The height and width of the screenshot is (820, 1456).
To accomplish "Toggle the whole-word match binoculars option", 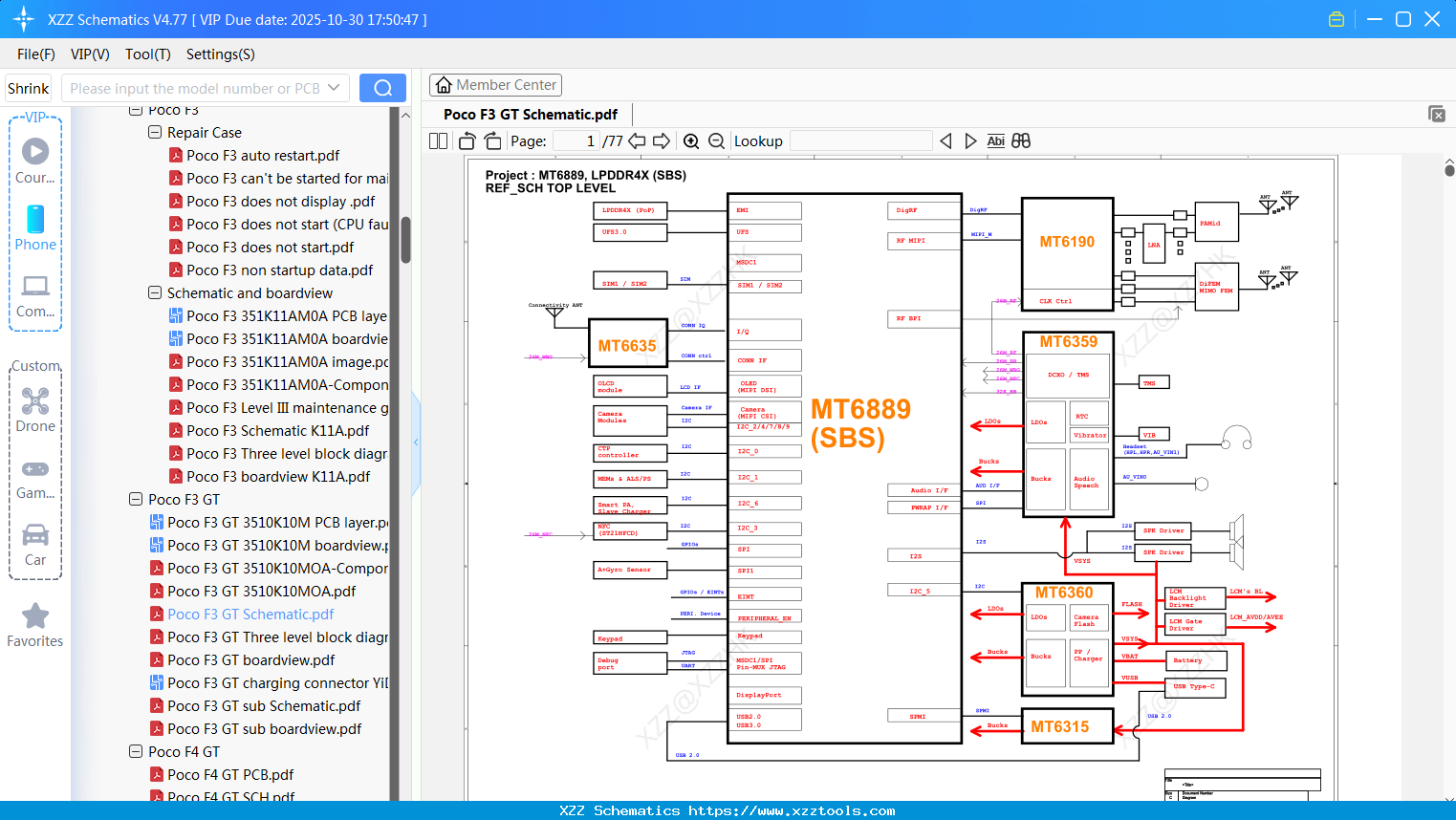I will point(1019,140).
